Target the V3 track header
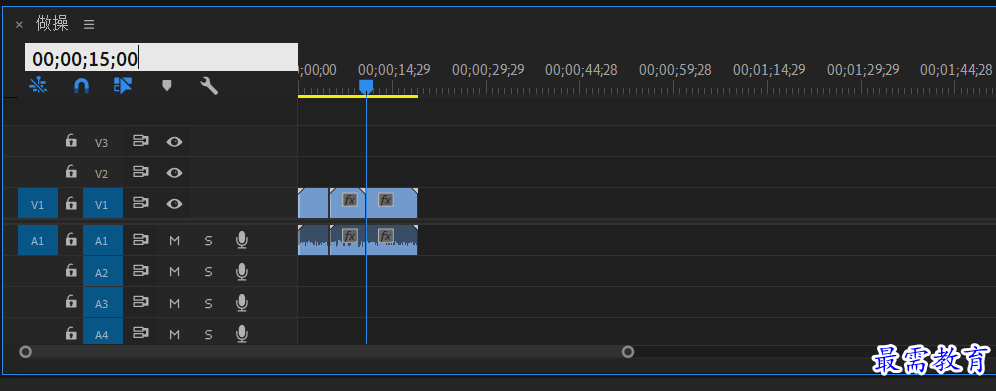 click(102, 142)
